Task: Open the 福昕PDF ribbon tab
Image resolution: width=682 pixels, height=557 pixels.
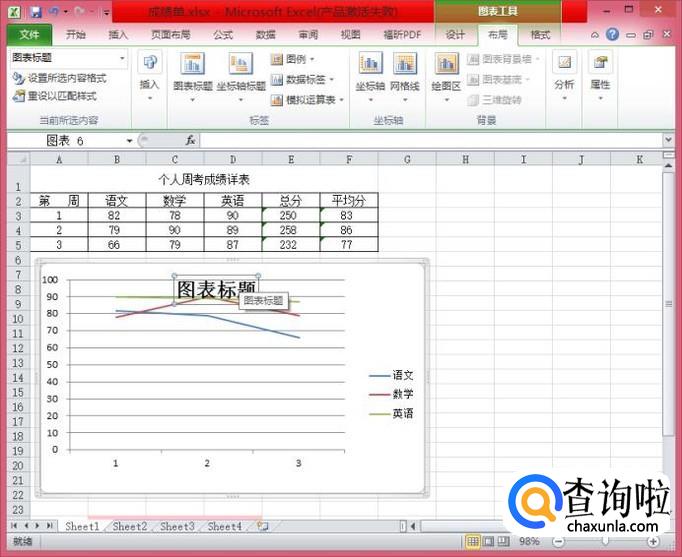Action: pyautogui.click(x=402, y=35)
